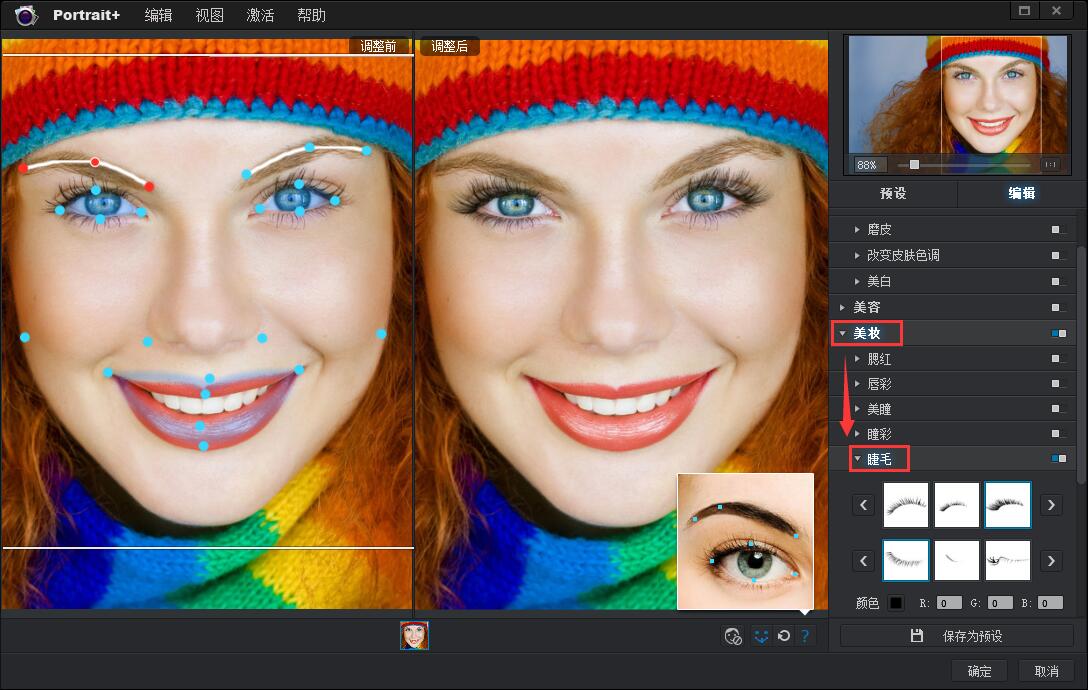Select the third lower eyelash style
This screenshot has height=690, width=1088.
coord(1008,560)
